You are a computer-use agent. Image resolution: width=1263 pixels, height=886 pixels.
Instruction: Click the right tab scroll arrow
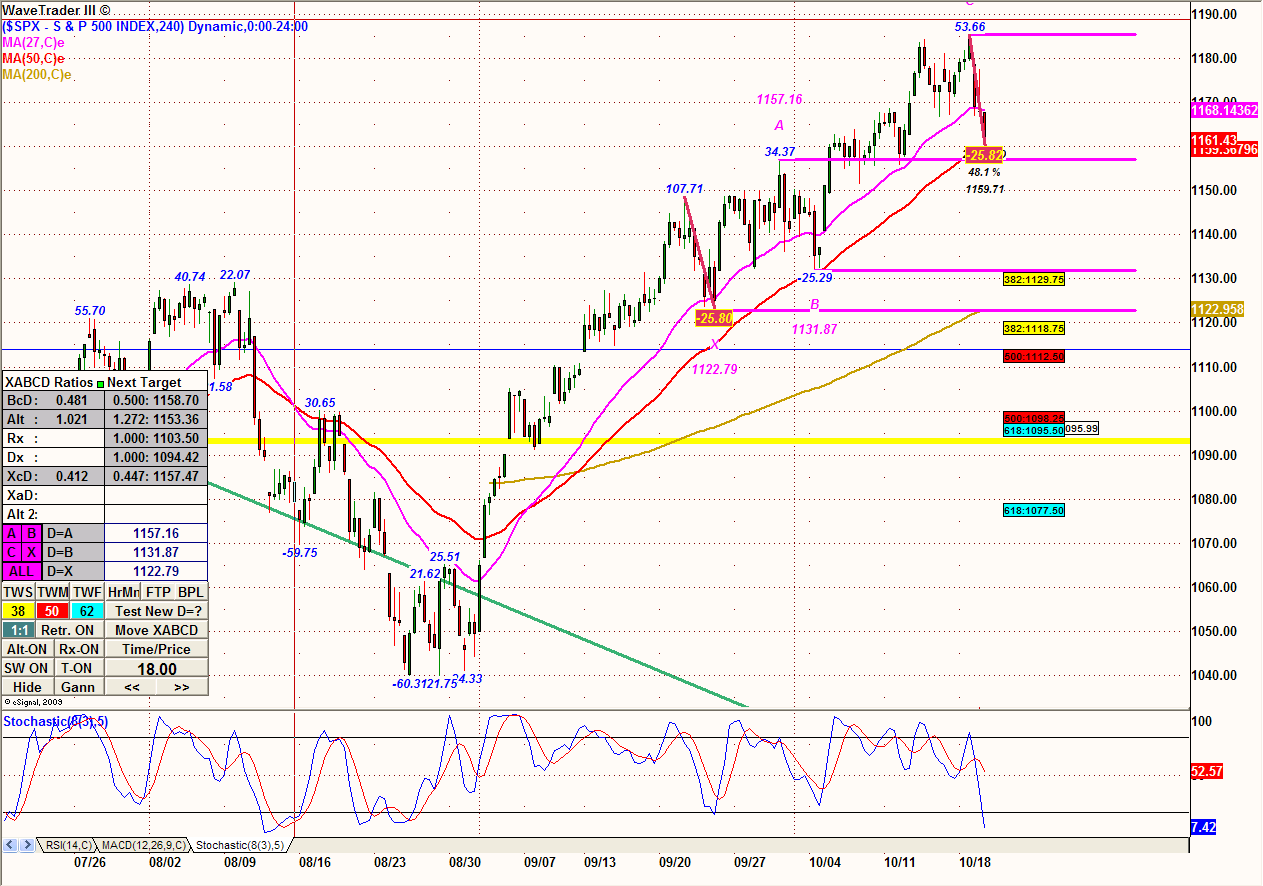pyautogui.click(x=27, y=846)
